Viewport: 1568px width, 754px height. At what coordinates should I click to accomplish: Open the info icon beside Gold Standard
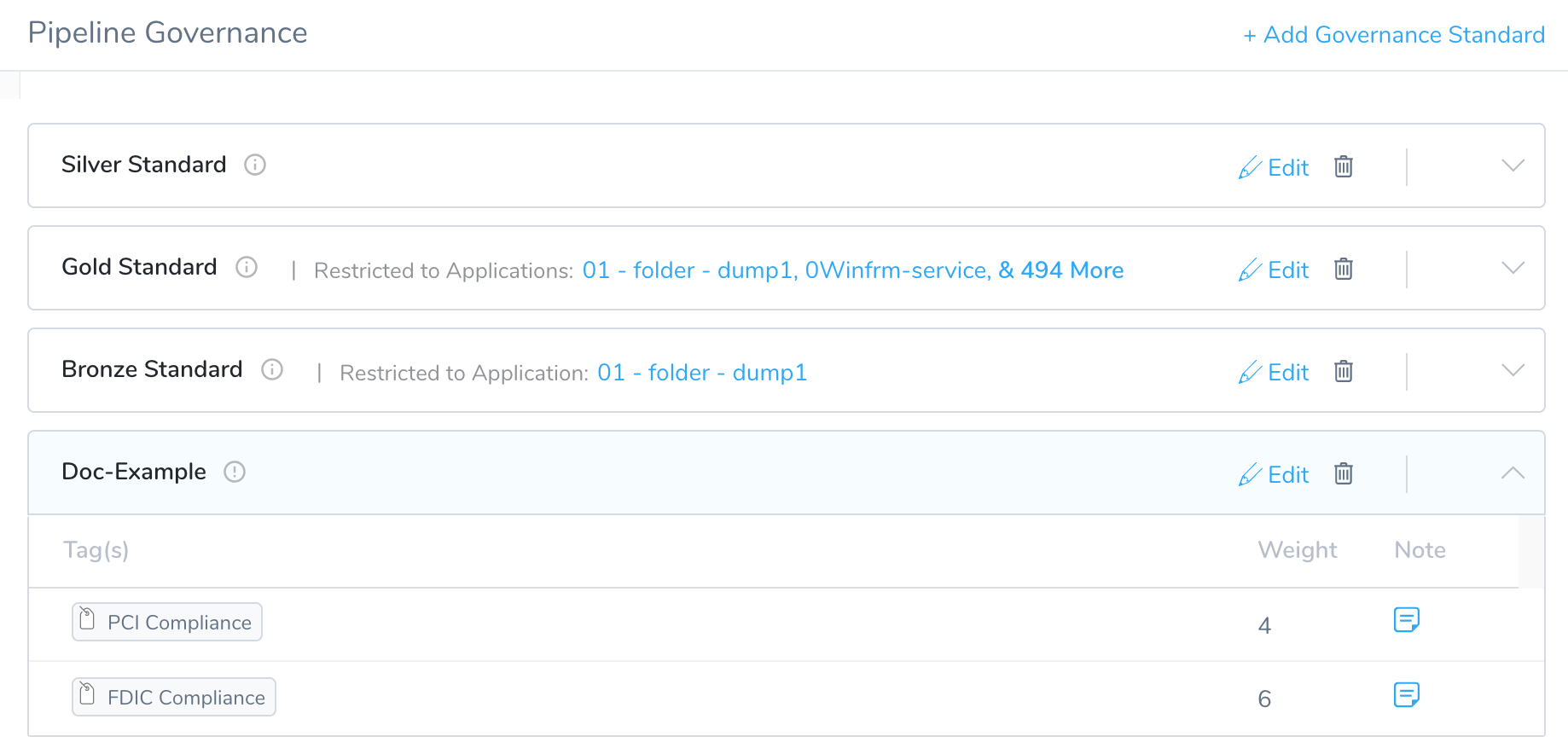[247, 267]
